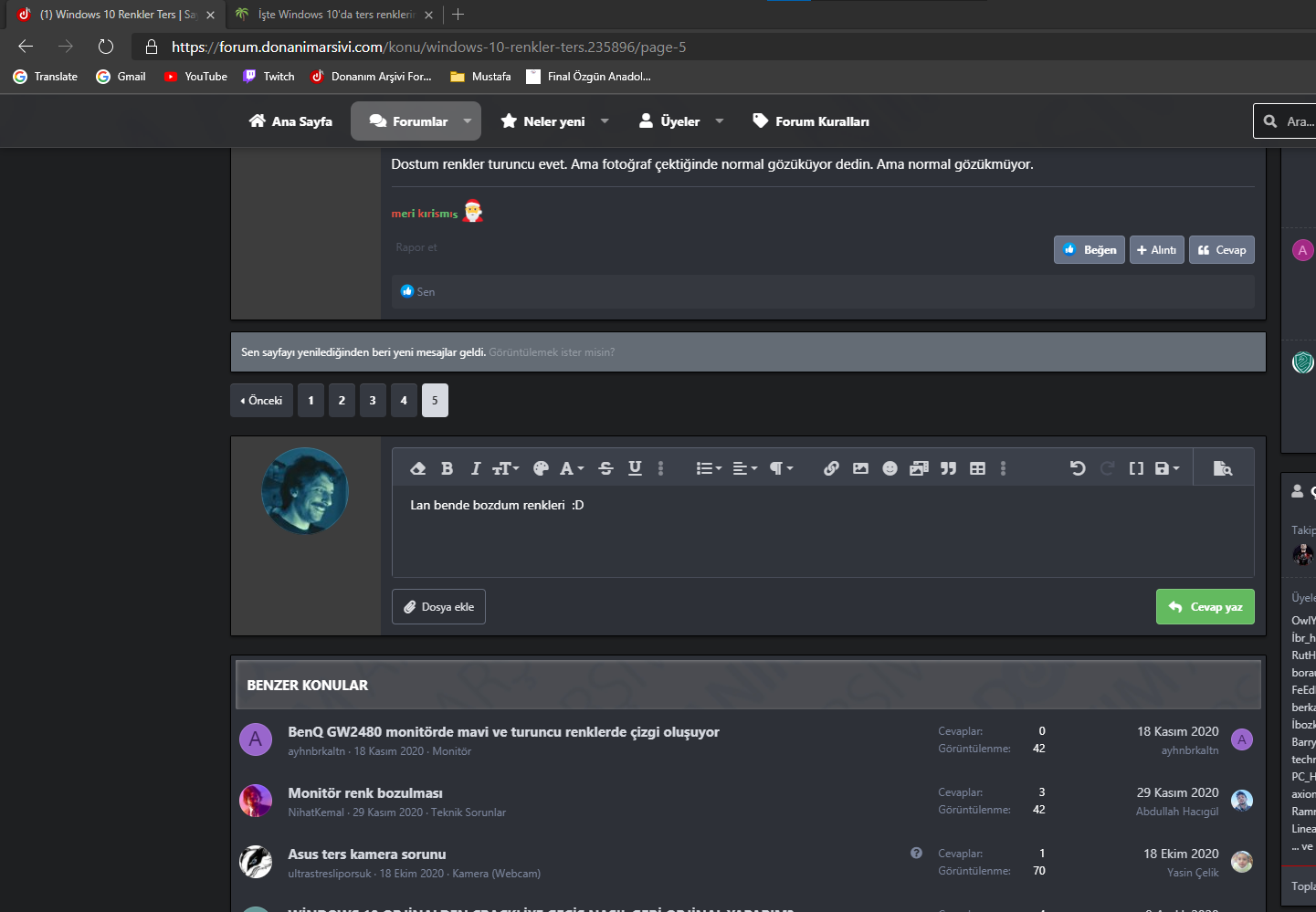Open the Neler yeni menu item

542,121
